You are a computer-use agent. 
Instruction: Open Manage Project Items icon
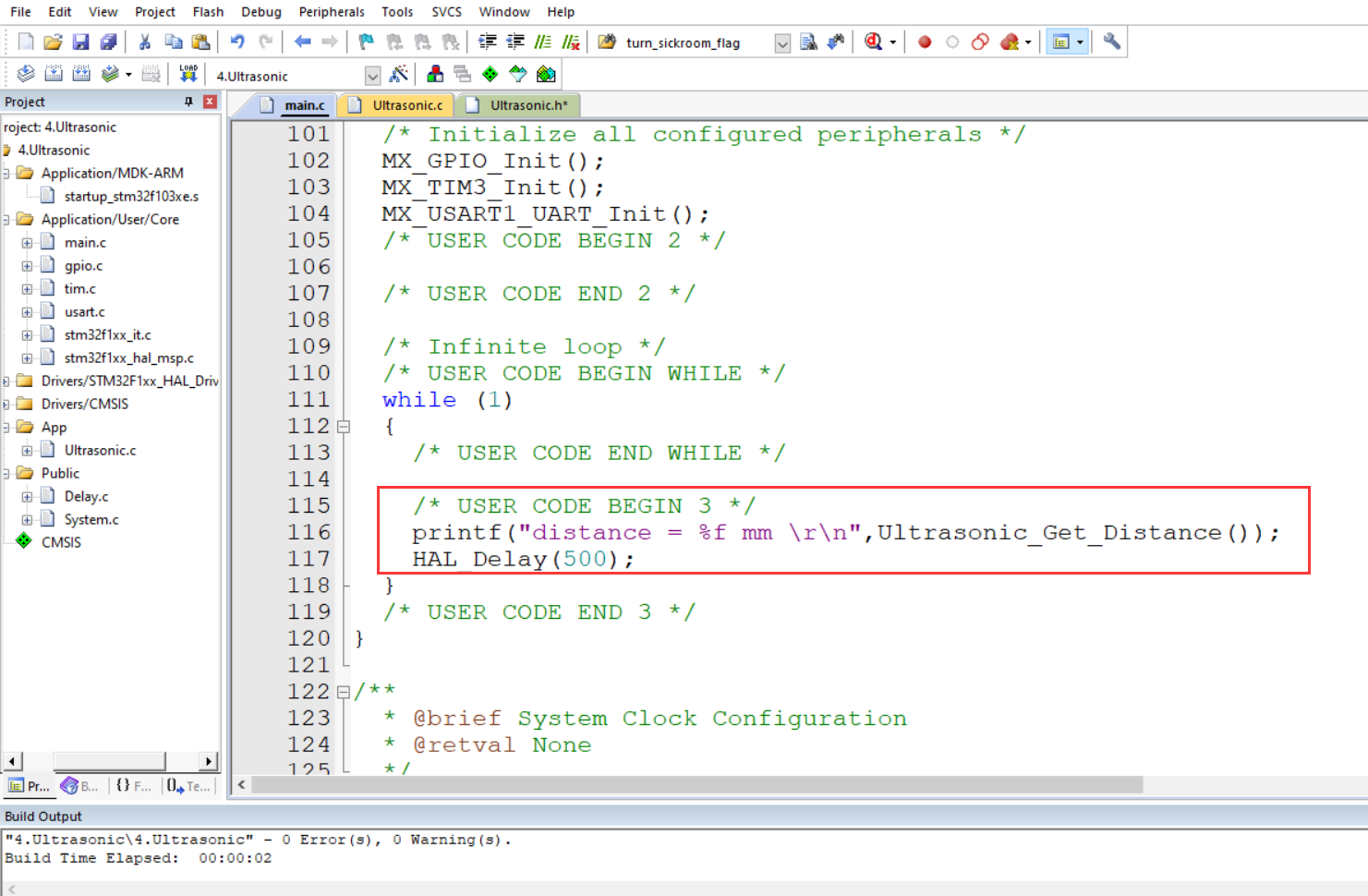click(x=435, y=74)
